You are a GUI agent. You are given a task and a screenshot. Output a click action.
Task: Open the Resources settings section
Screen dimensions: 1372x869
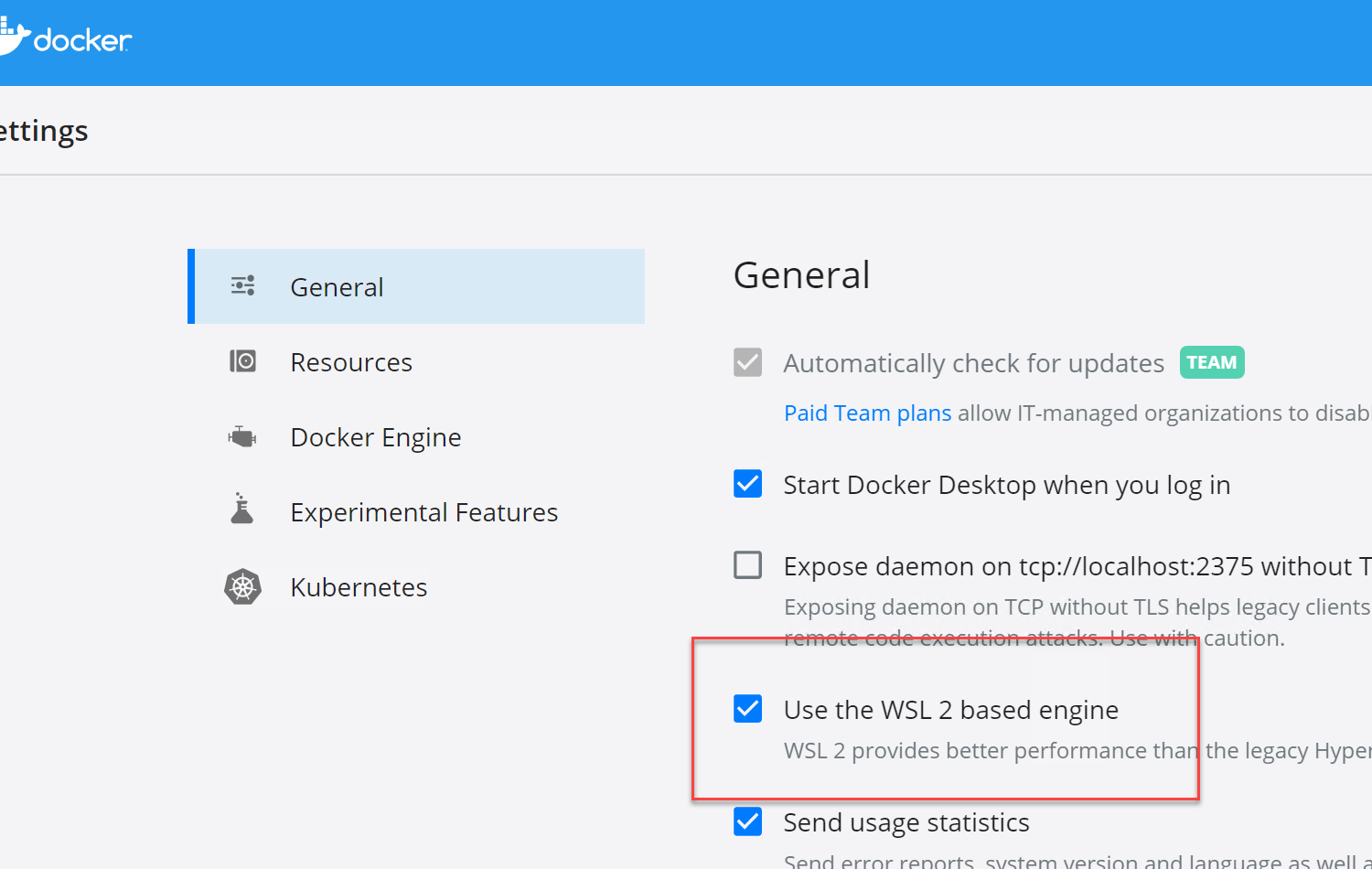coord(351,361)
